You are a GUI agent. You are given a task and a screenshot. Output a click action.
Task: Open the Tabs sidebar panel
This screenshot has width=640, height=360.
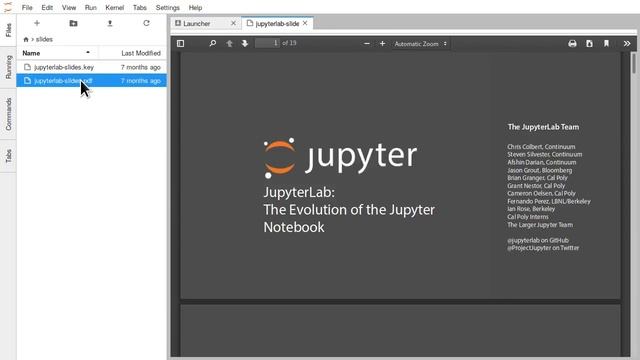(8, 156)
